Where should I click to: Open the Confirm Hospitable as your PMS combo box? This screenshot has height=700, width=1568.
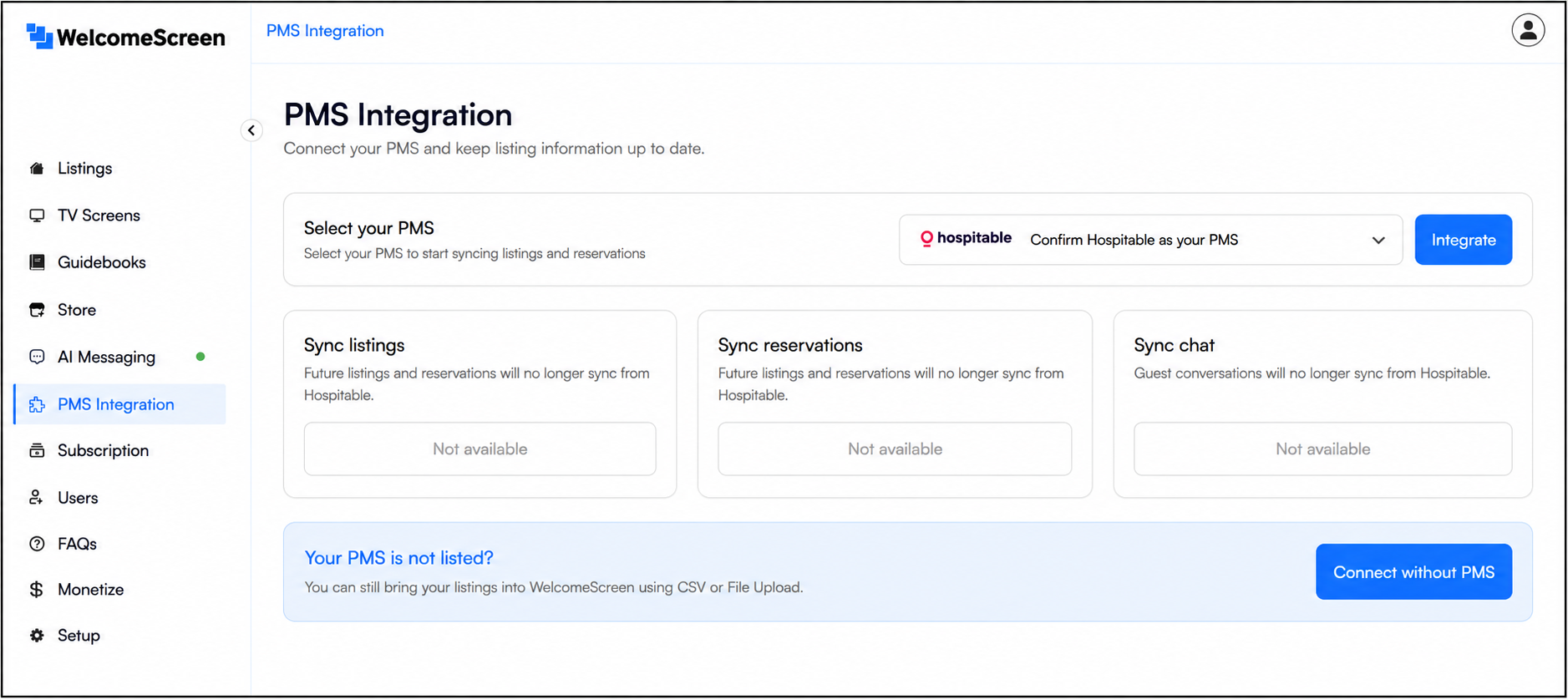1150,240
